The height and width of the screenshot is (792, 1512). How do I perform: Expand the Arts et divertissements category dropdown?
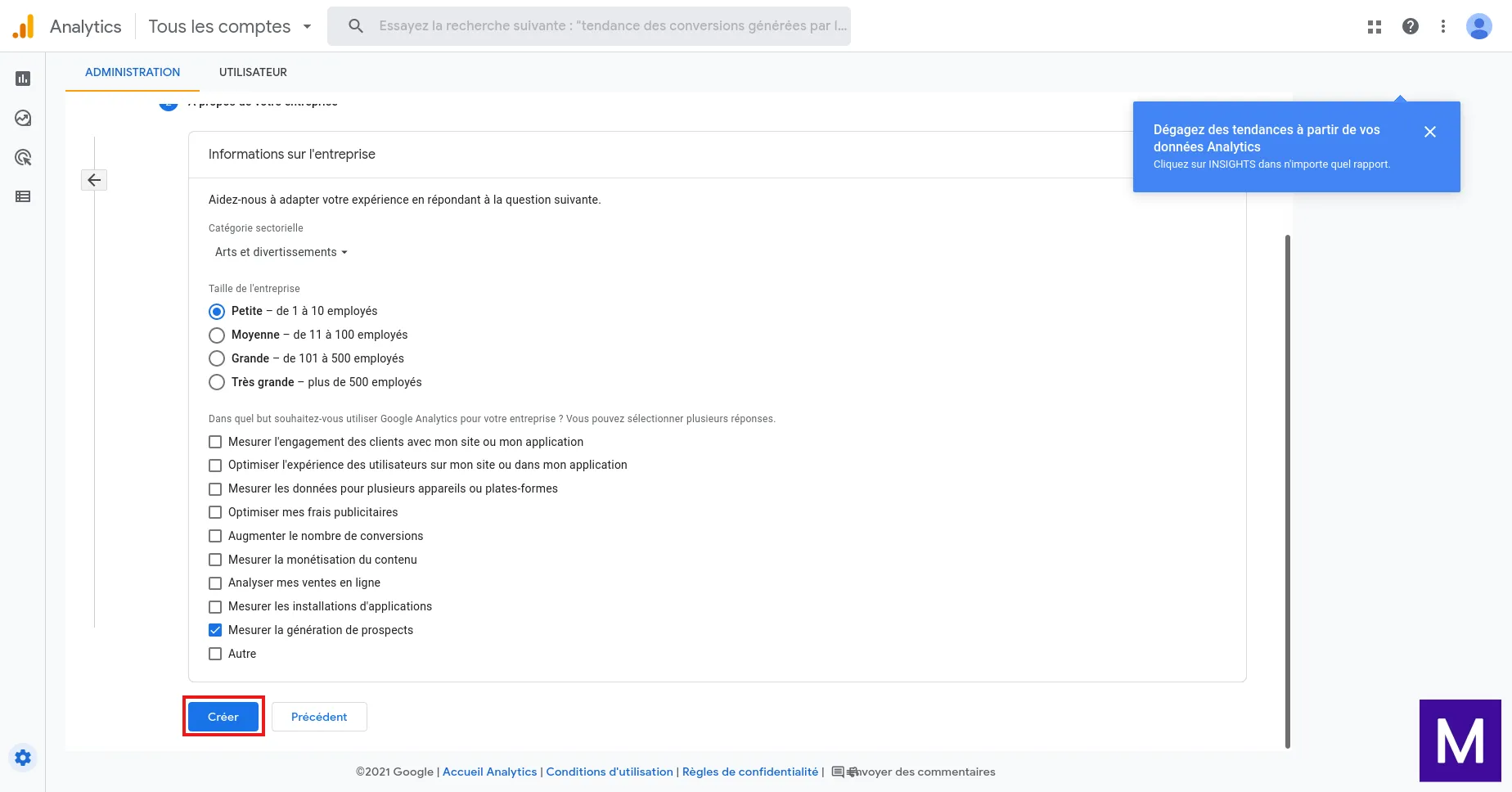click(x=281, y=252)
